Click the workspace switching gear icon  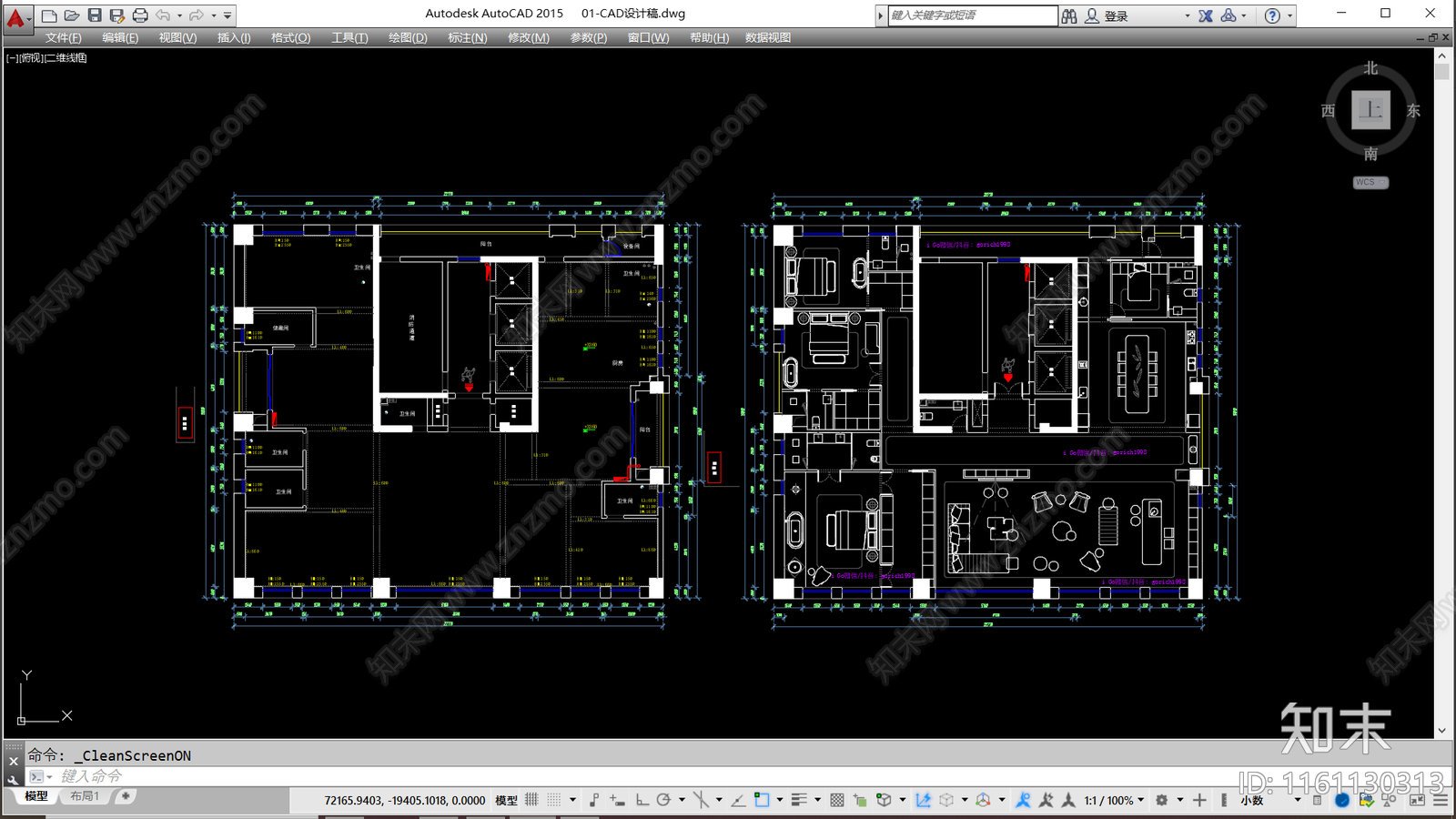(x=1161, y=800)
